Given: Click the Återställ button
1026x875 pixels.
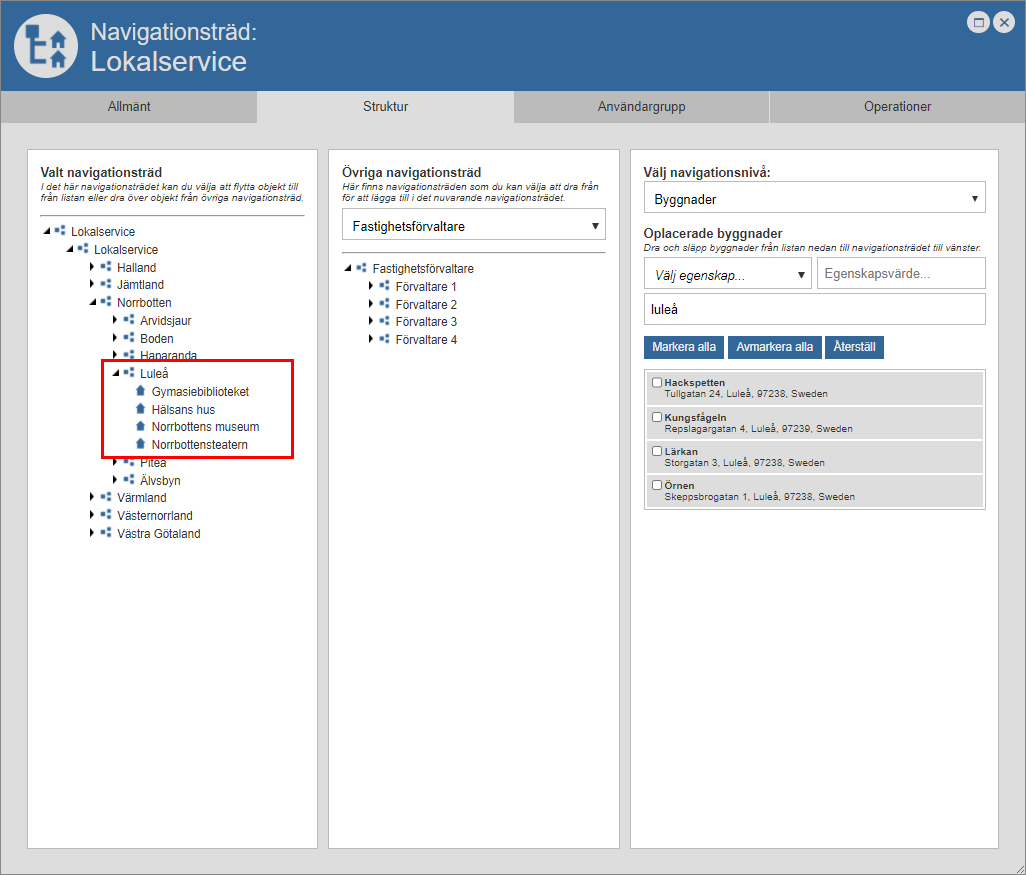Looking at the screenshot, I should 854,347.
